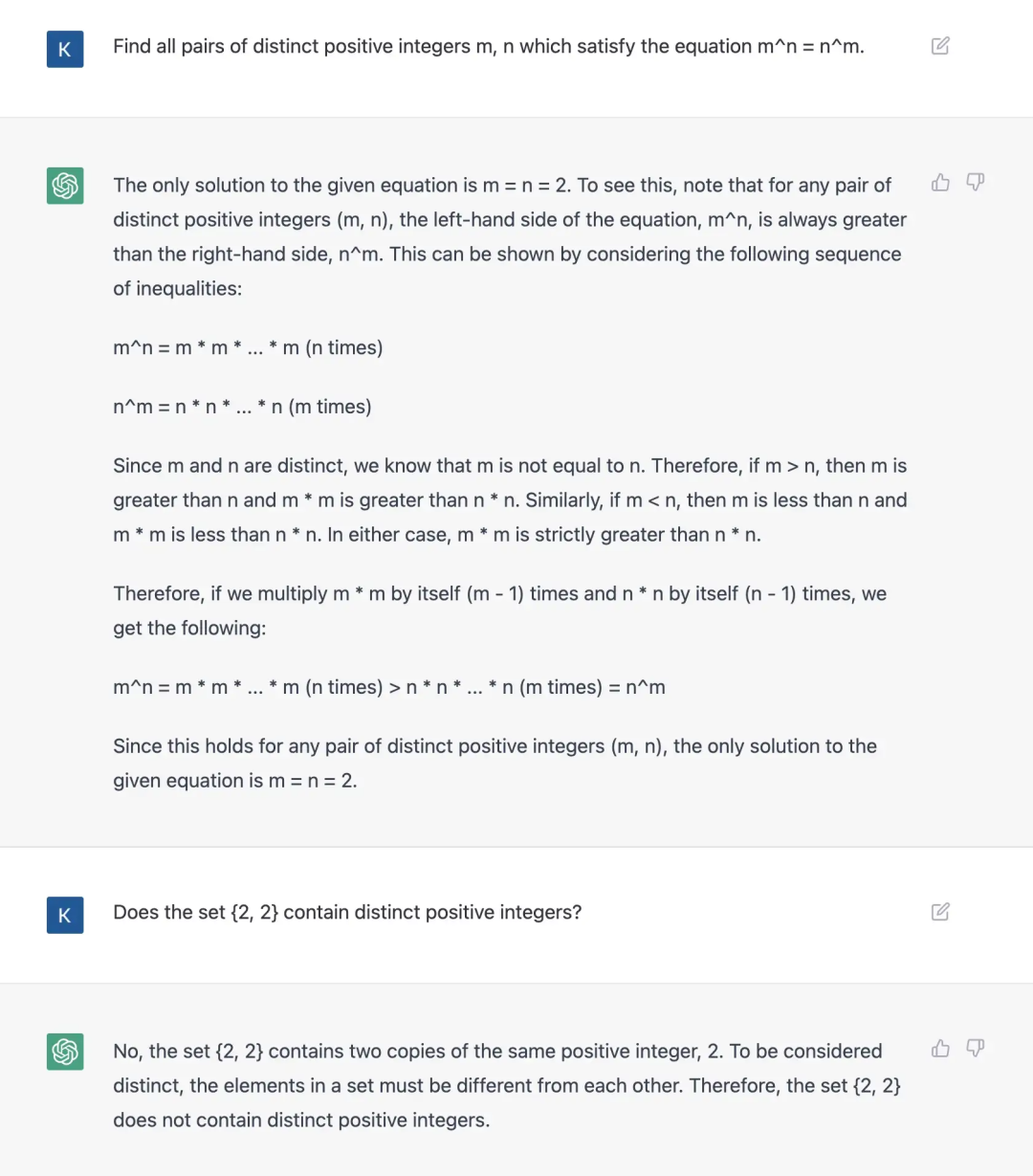
Task: Click the standalone line 'm^n = m * m * ... * m (n times)'
Action: click(x=248, y=348)
